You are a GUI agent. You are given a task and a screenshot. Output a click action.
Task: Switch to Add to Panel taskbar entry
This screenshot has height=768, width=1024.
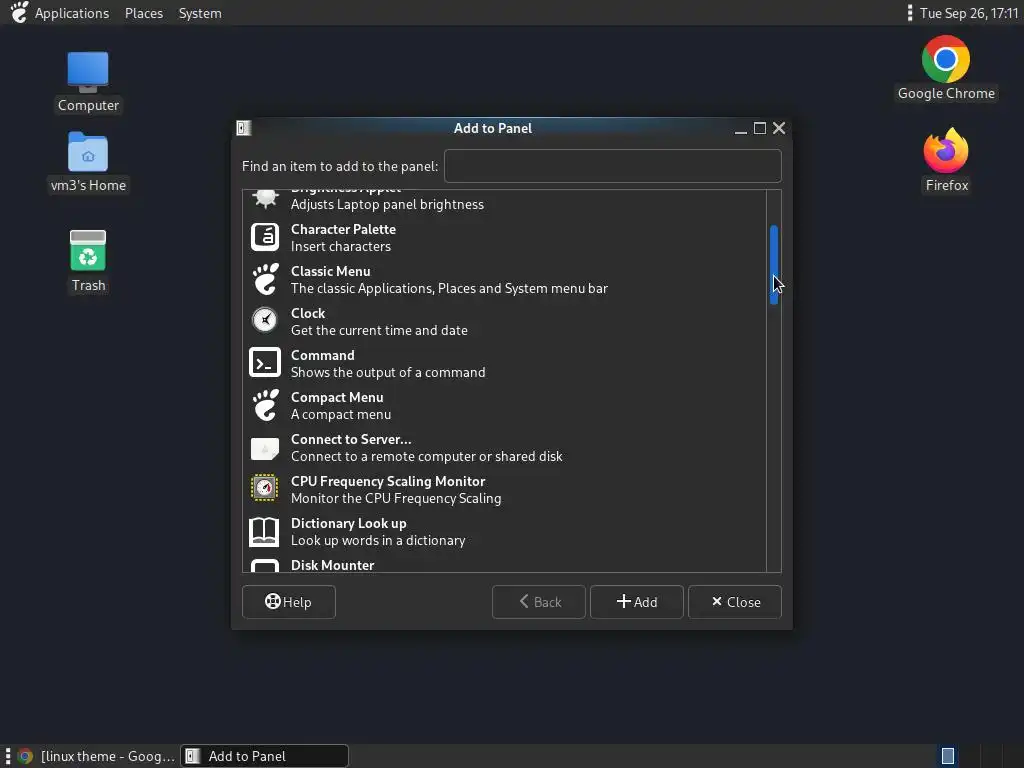click(x=264, y=756)
